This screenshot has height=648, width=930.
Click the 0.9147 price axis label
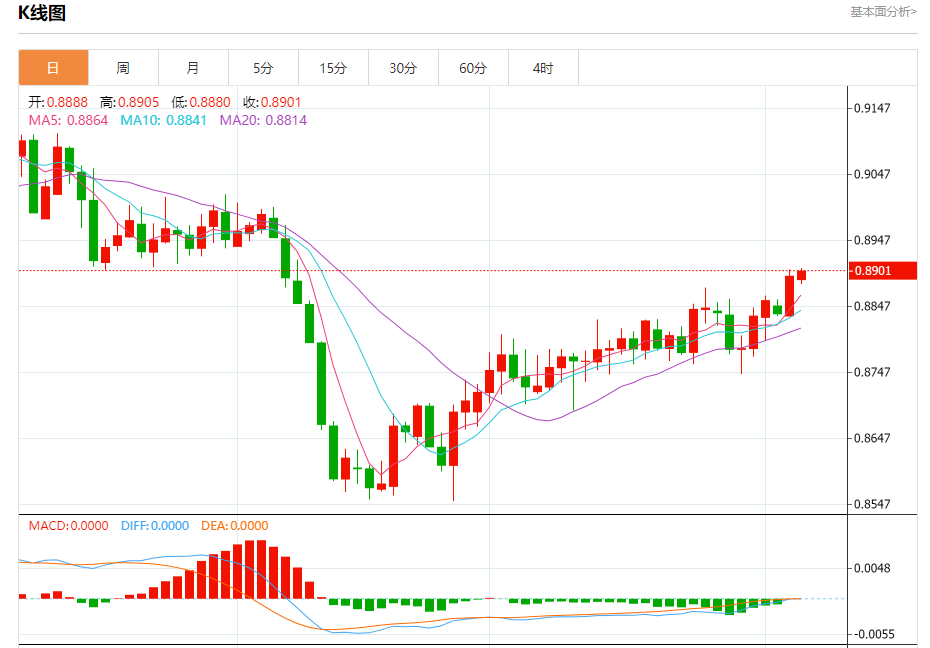(872, 108)
